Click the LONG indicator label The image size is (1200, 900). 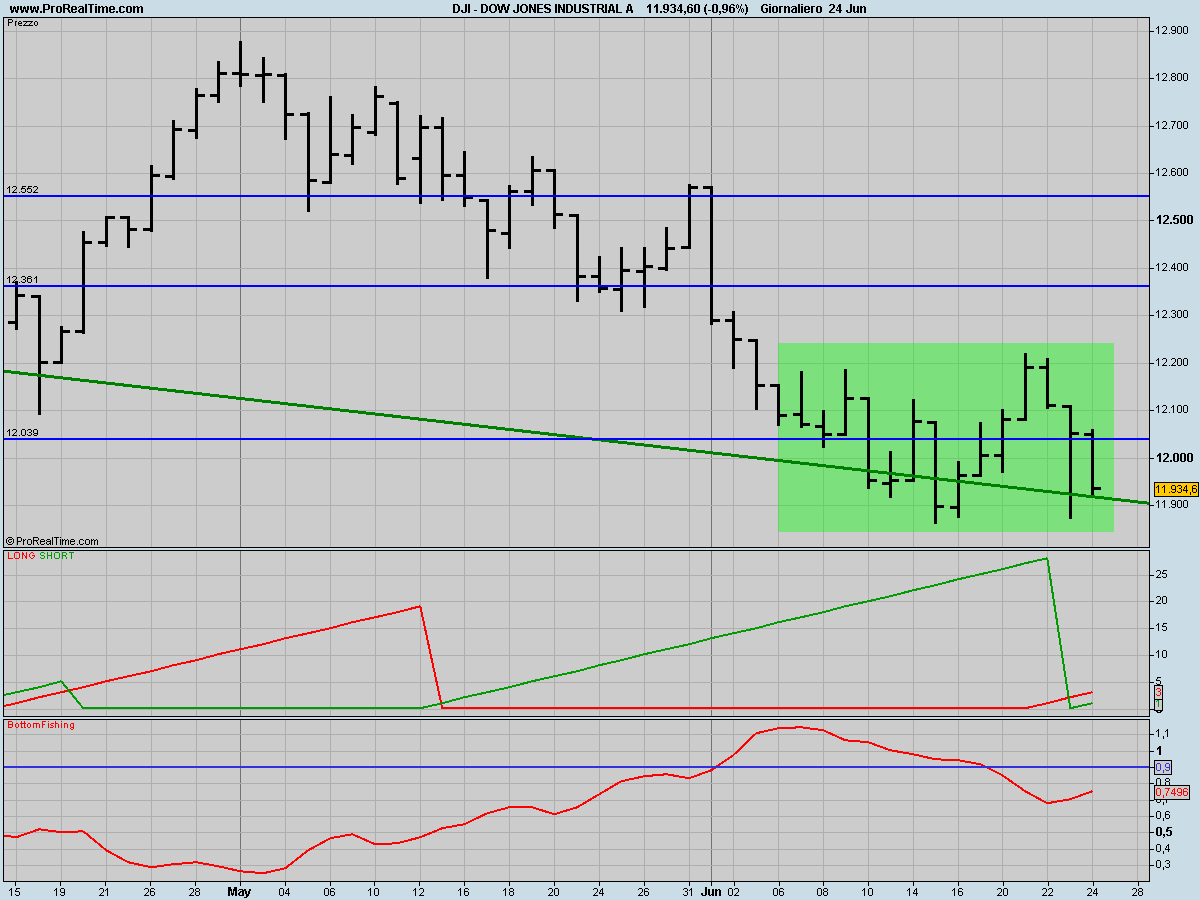tap(20, 555)
